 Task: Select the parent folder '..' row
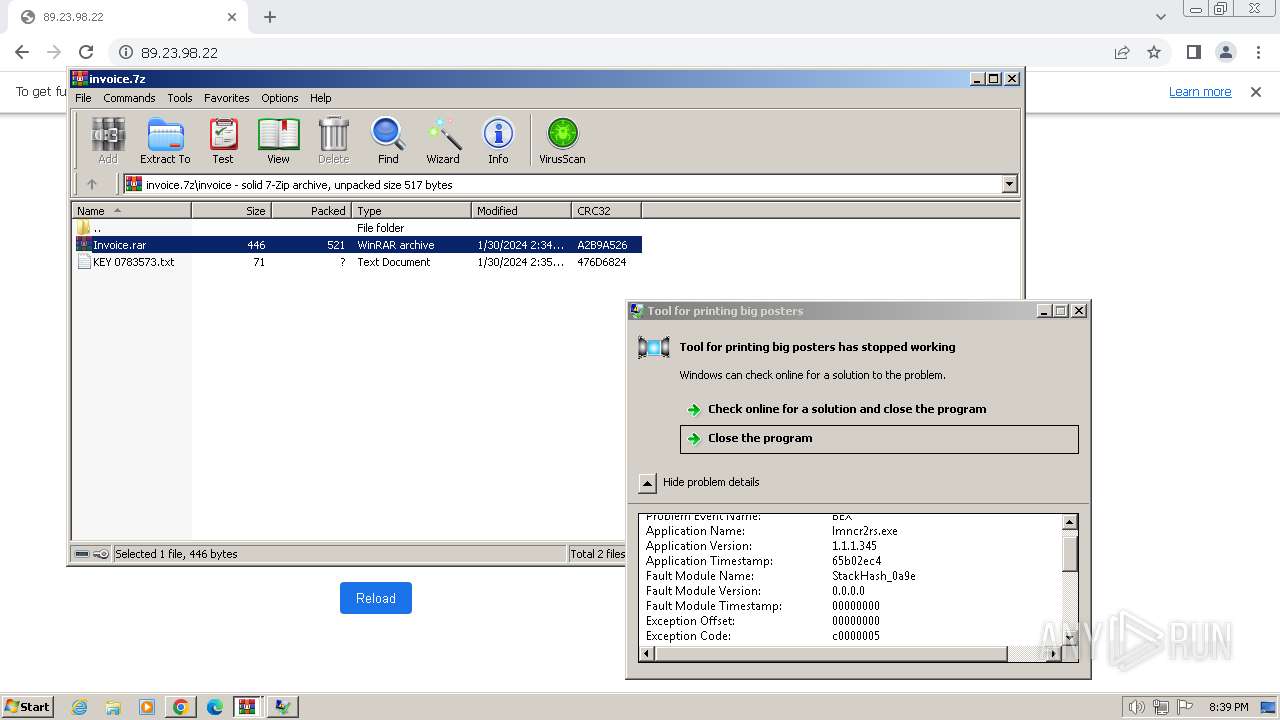(357, 228)
